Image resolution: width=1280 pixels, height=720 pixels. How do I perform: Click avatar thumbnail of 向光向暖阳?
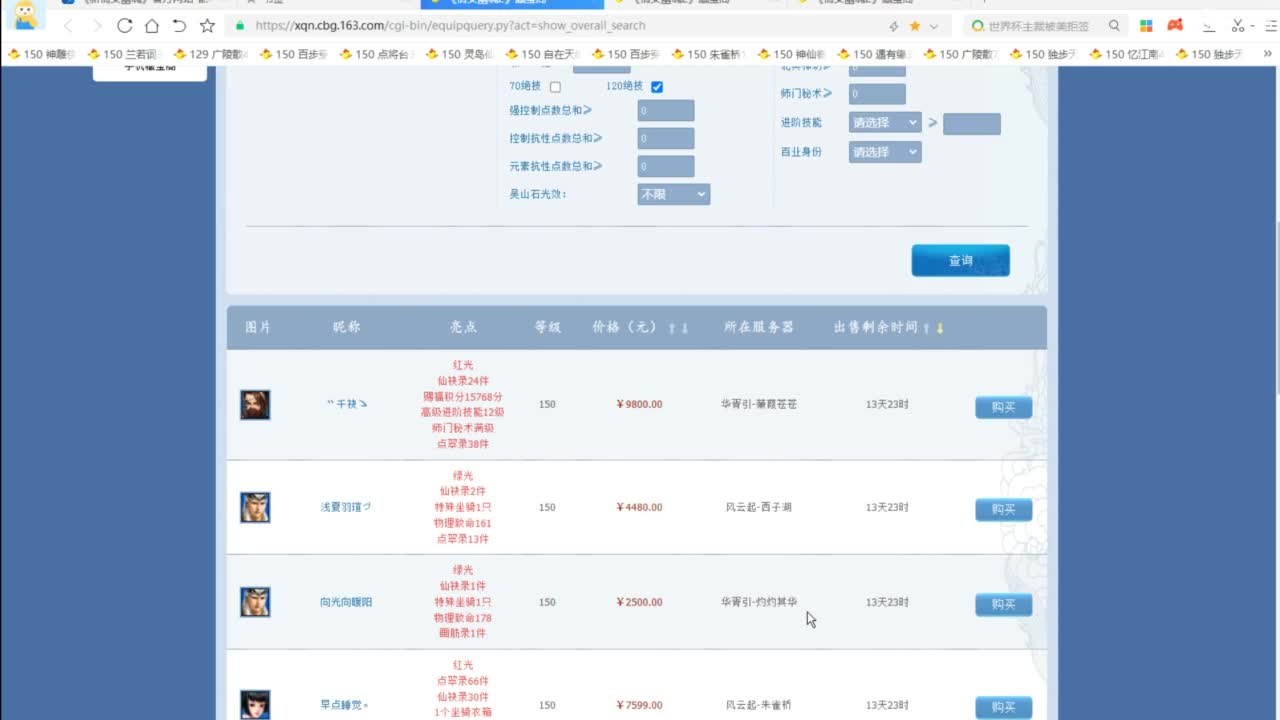[x=255, y=602]
